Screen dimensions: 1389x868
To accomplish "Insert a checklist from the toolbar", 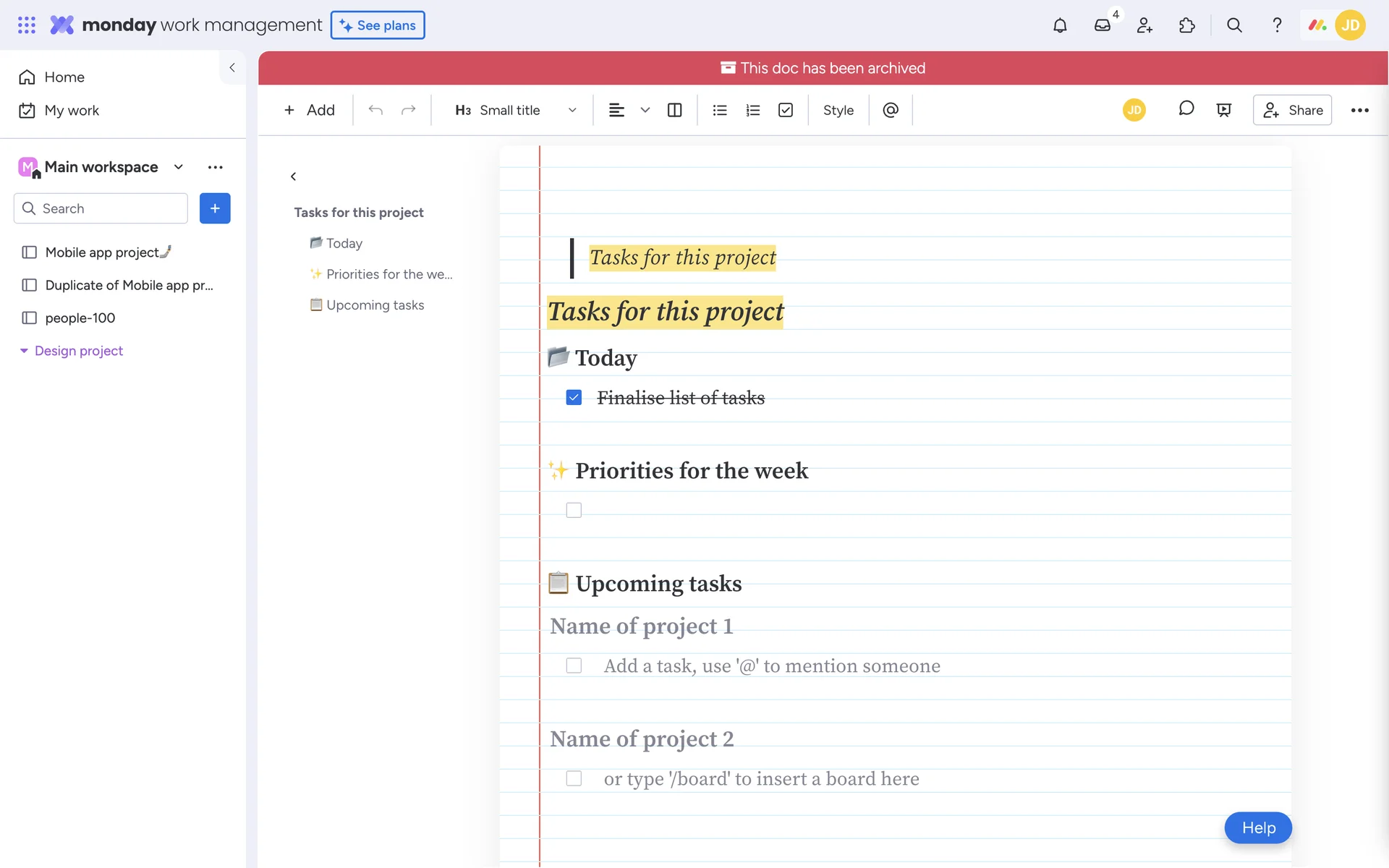I will point(786,110).
